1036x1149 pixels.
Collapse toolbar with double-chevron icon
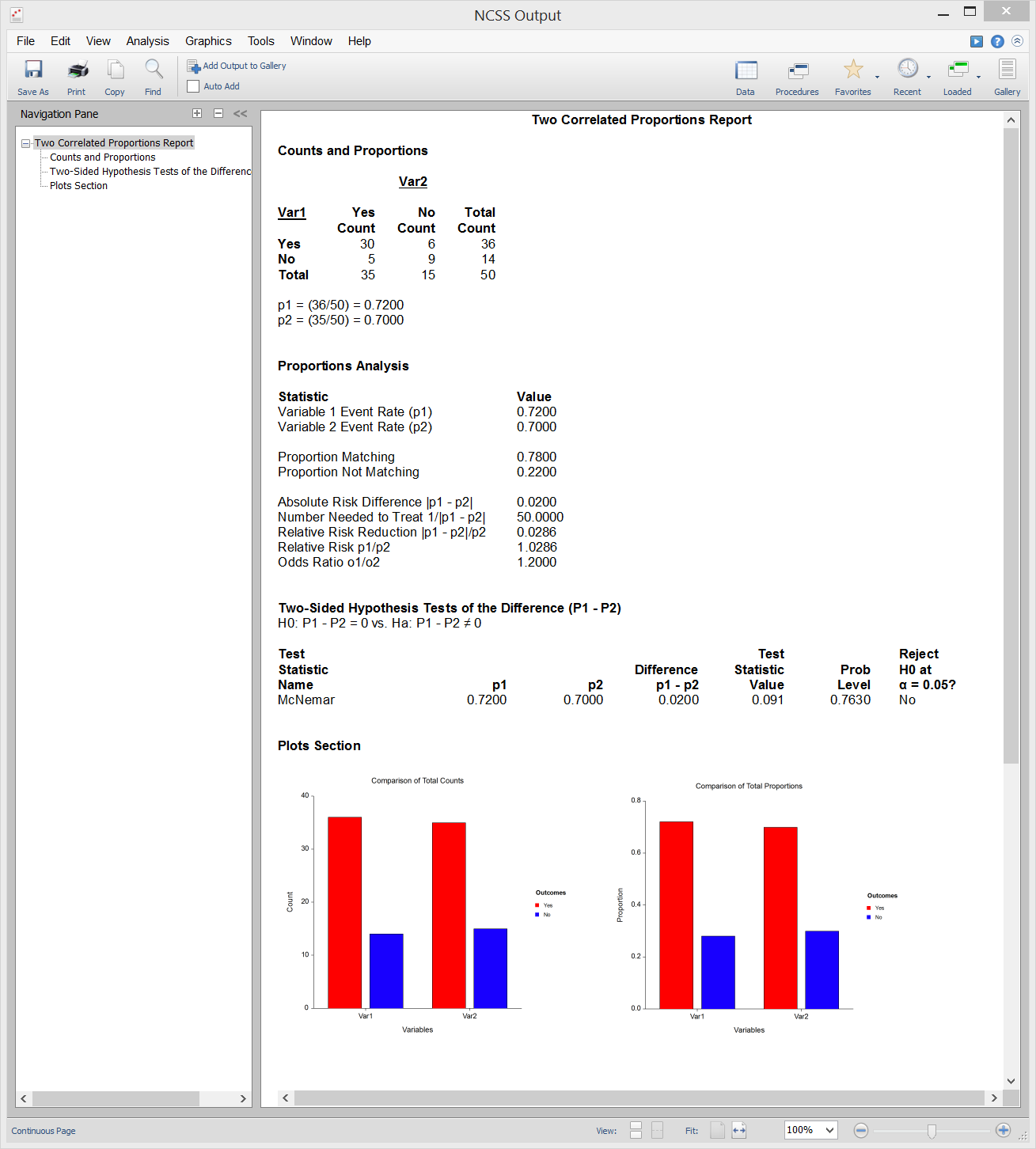[1018, 41]
